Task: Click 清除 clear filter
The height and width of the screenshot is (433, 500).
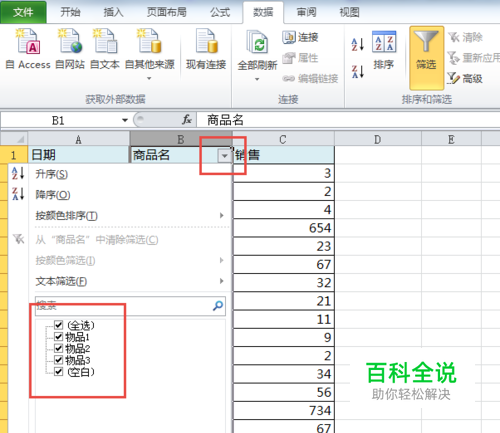Action: click(465, 37)
